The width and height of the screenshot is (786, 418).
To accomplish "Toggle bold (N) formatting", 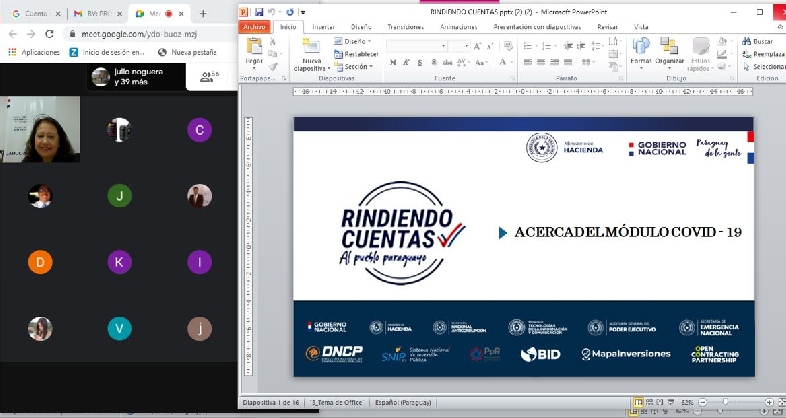I will coord(393,62).
